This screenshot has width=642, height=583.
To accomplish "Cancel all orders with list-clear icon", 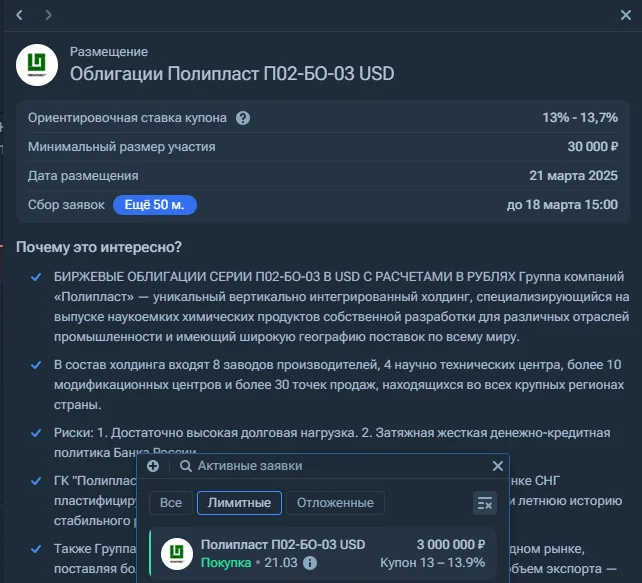I will pos(485,503).
